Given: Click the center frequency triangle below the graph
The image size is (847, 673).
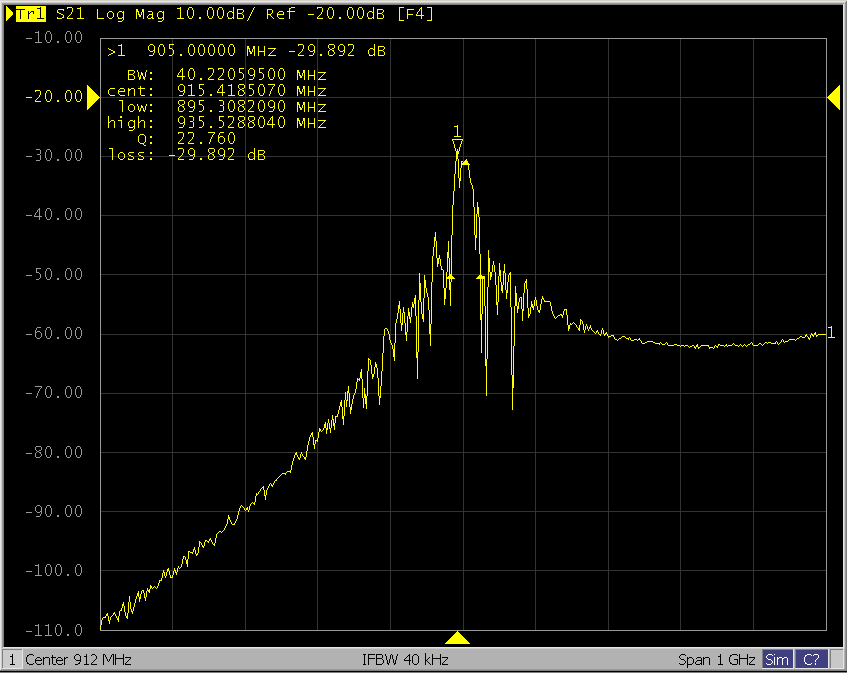Looking at the screenshot, I should (457, 638).
